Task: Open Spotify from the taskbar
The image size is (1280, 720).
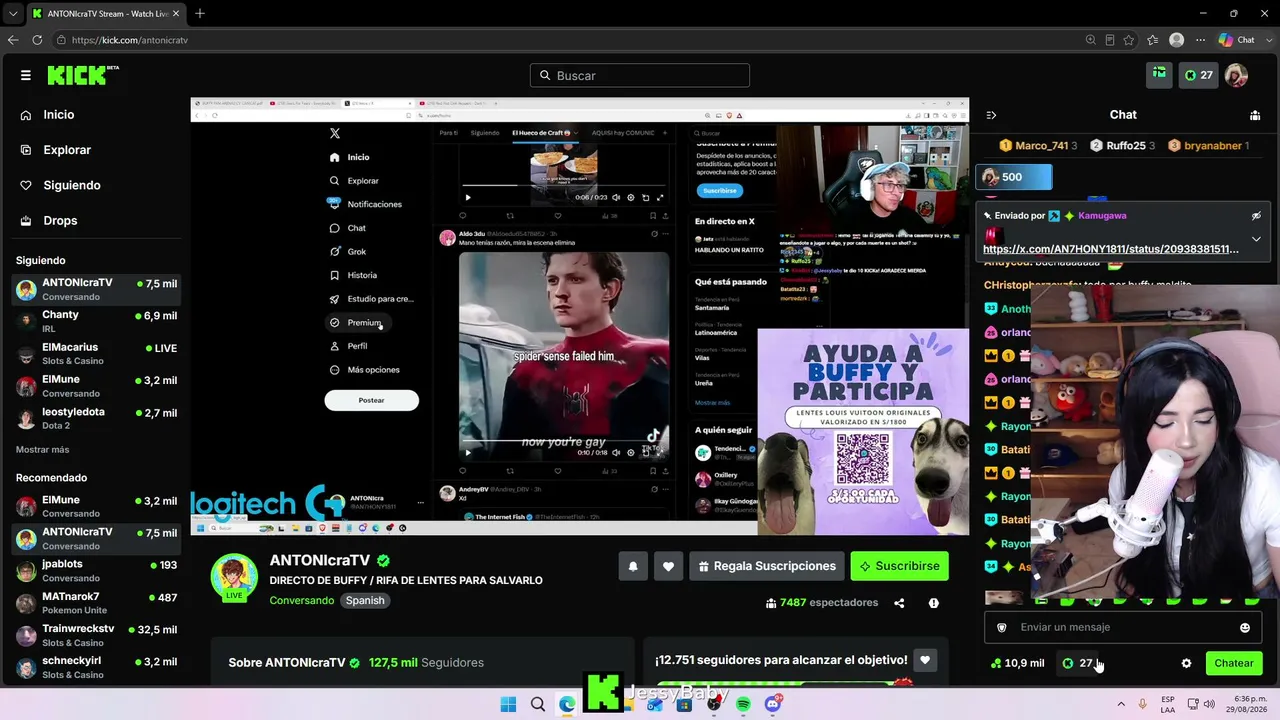Action: point(743,704)
